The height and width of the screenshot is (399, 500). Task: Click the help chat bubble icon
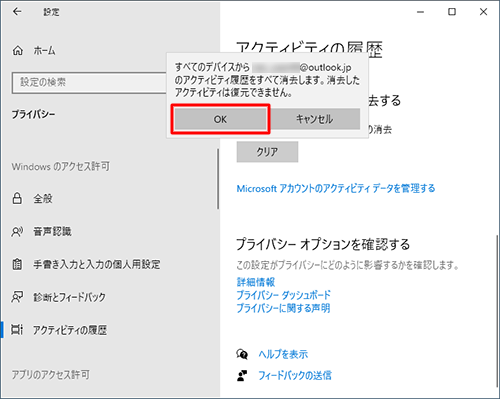[242, 354]
